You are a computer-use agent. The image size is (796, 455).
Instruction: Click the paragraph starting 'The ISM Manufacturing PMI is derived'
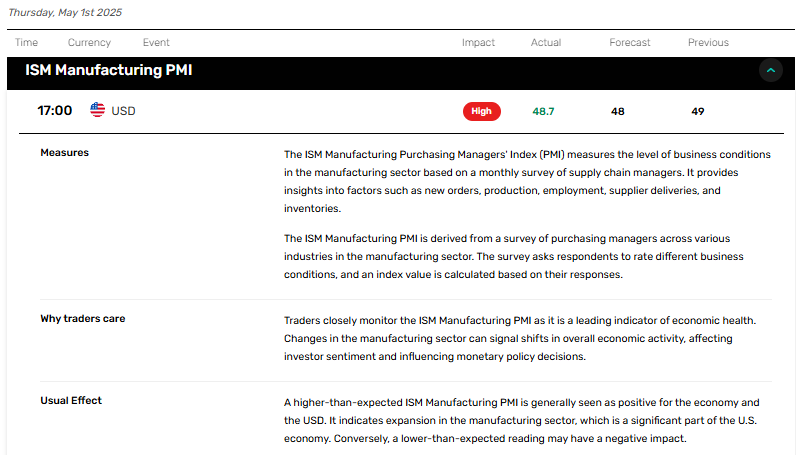coord(513,256)
